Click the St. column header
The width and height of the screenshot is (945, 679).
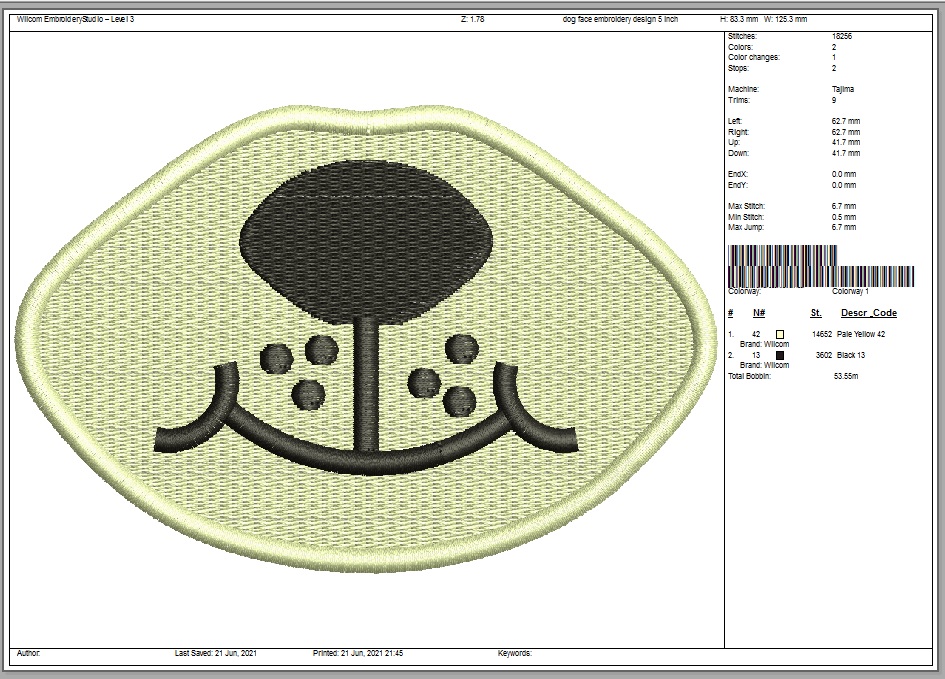[x=816, y=313]
